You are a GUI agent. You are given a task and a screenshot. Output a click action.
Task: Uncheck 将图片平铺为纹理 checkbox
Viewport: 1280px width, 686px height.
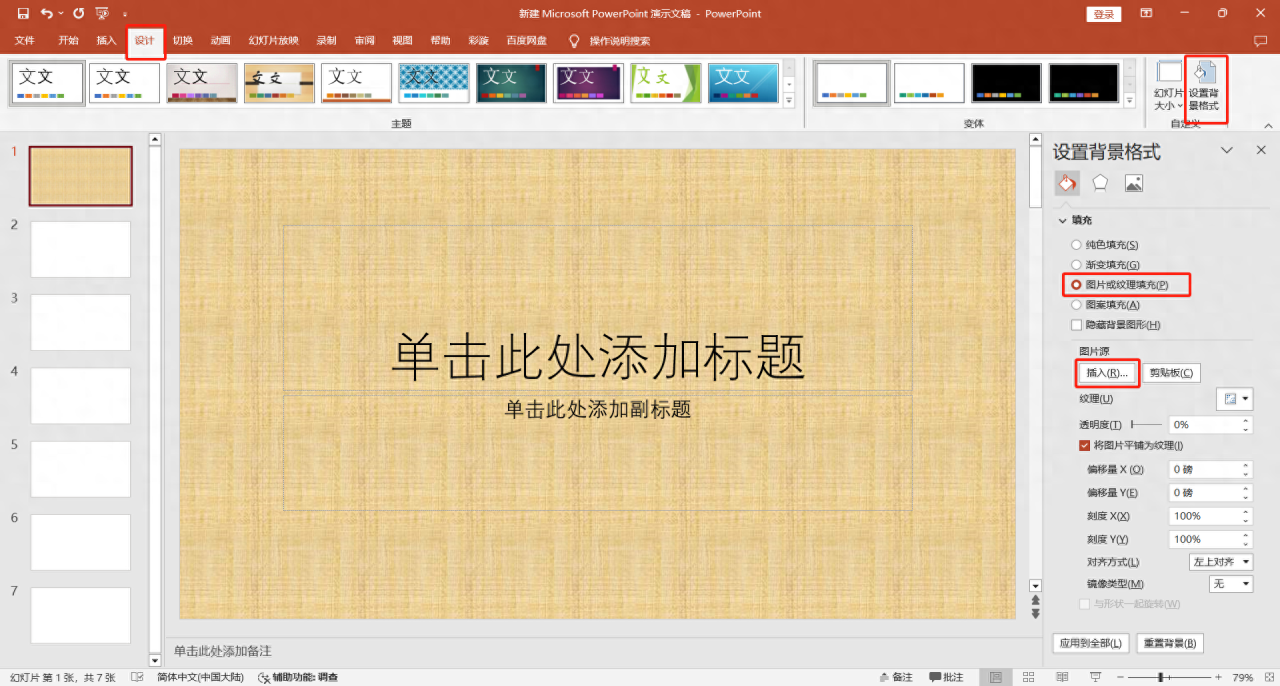(x=1085, y=445)
